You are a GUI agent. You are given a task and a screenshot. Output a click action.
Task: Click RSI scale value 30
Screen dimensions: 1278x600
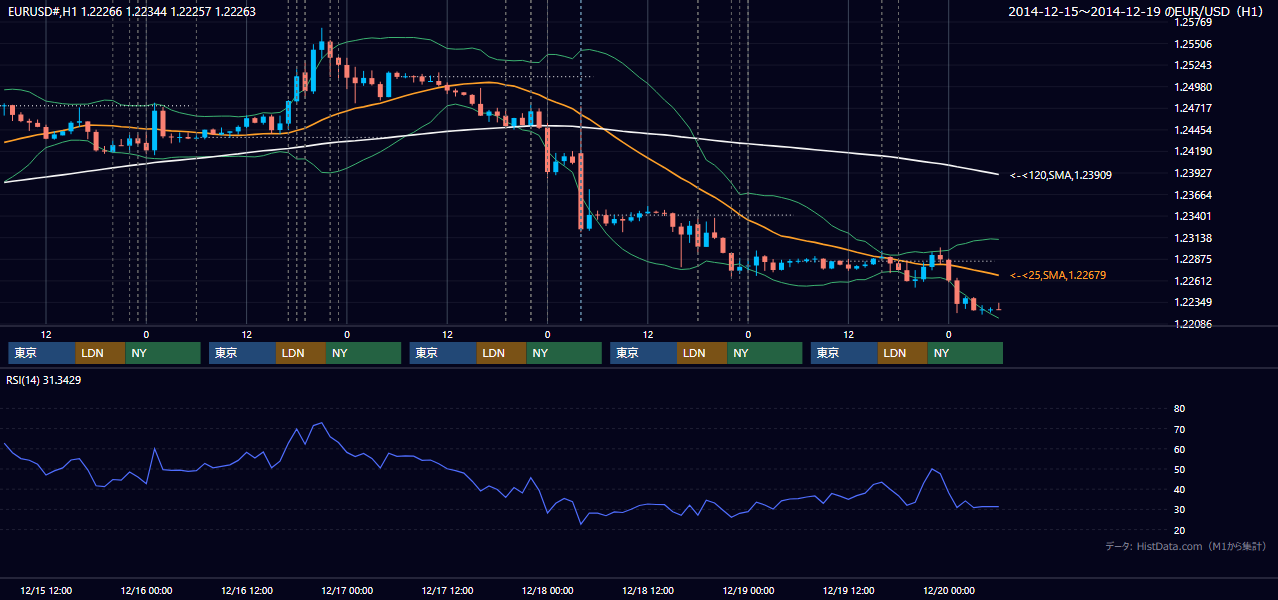coord(1179,509)
